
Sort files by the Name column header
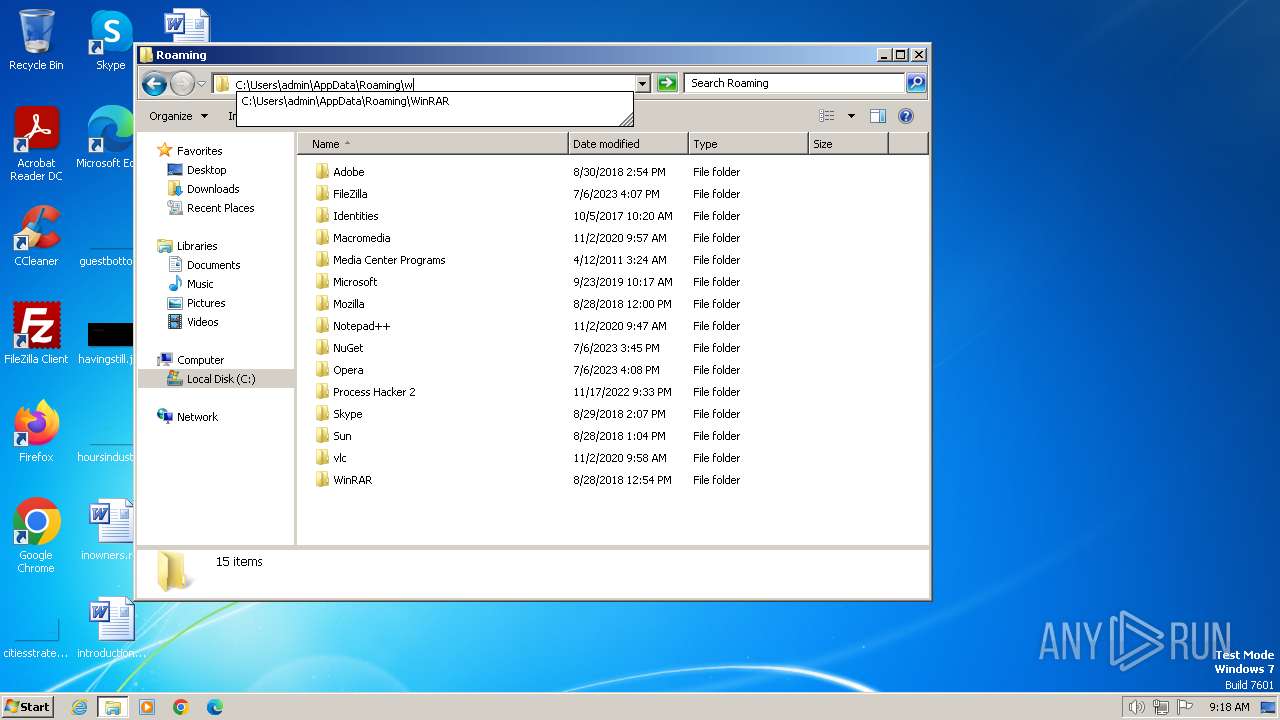pyautogui.click(x=432, y=144)
